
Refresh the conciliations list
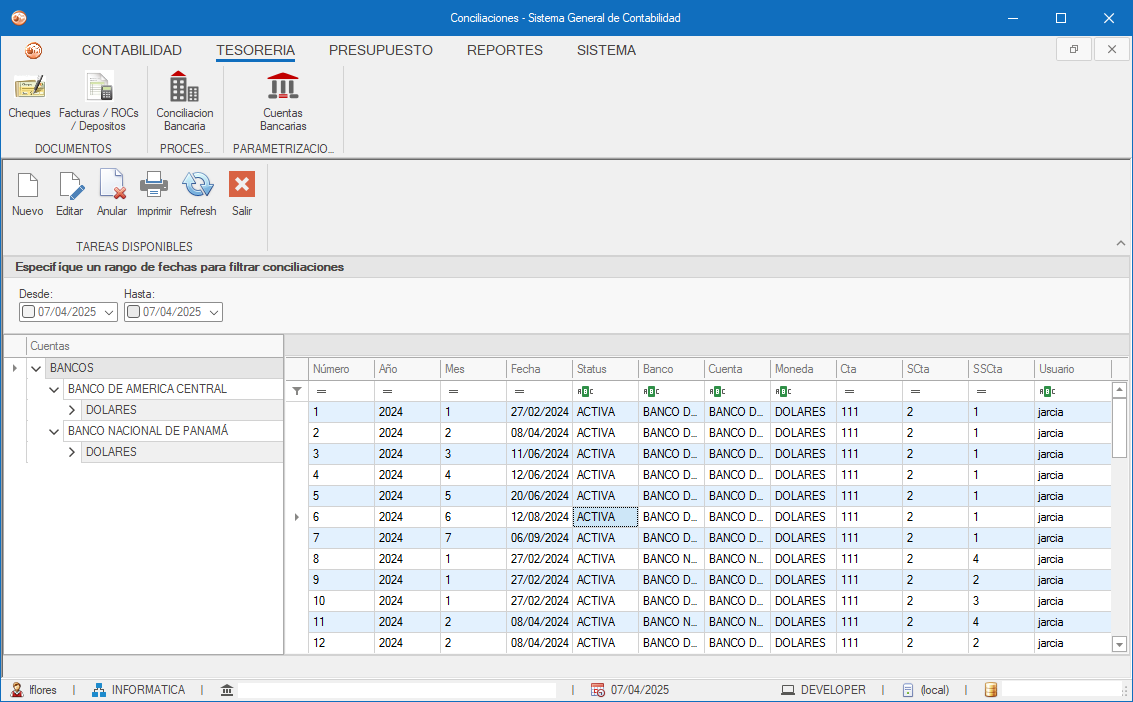pyautogui.click(x=198, y=194)
